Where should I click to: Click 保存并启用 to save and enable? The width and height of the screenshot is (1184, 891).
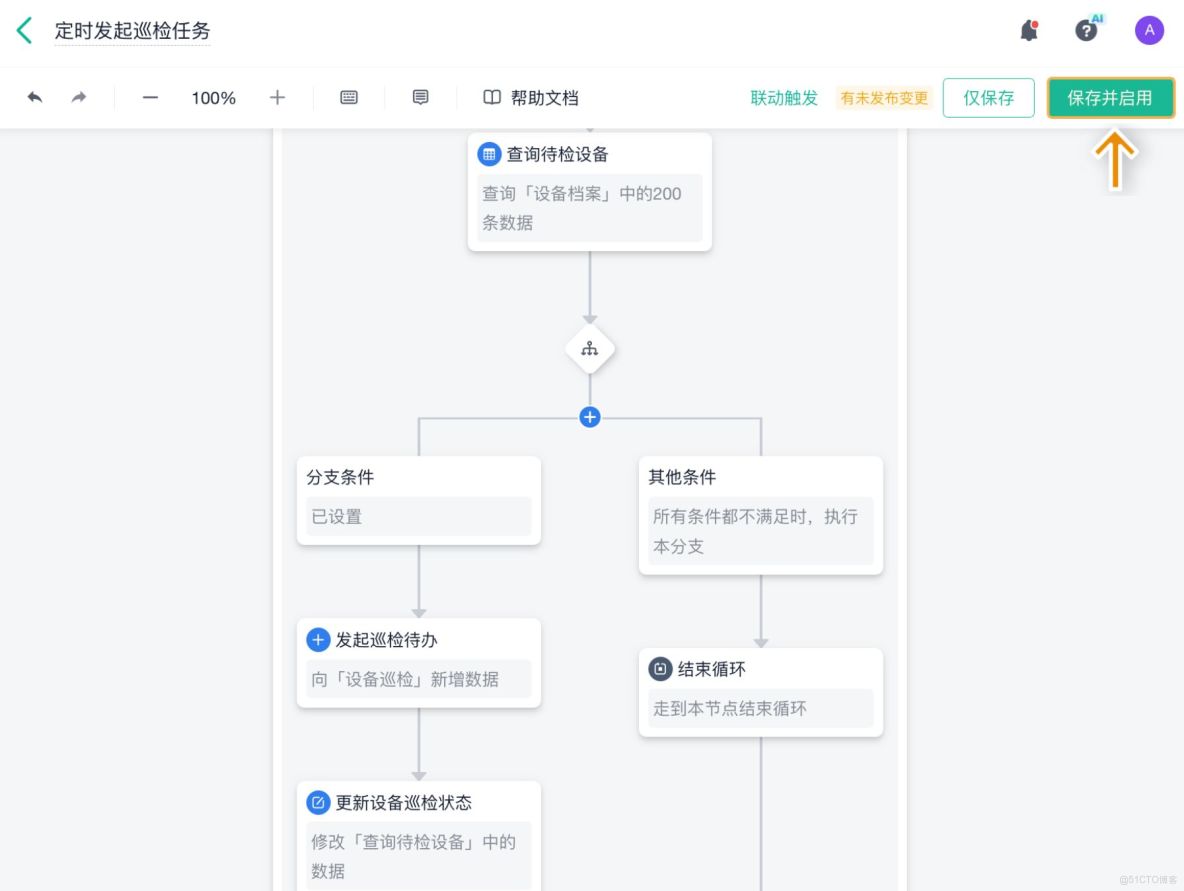tap(1111, 98)
